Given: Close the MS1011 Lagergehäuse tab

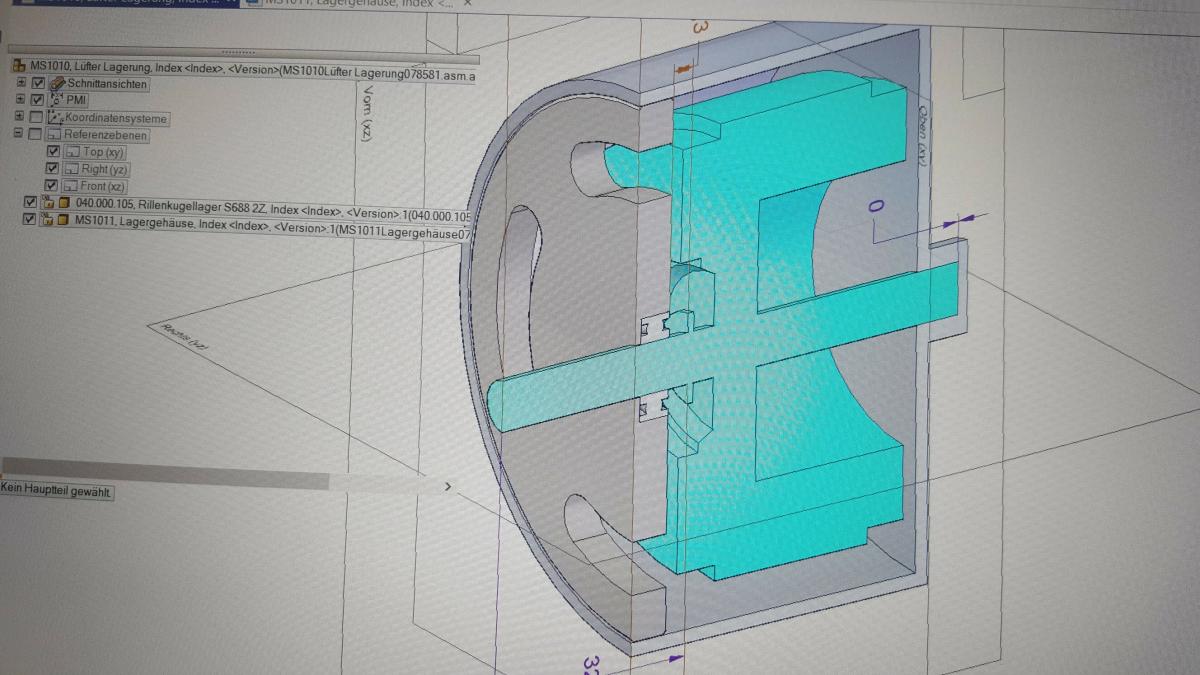Looking at the screenshot, I should [468, 4].
